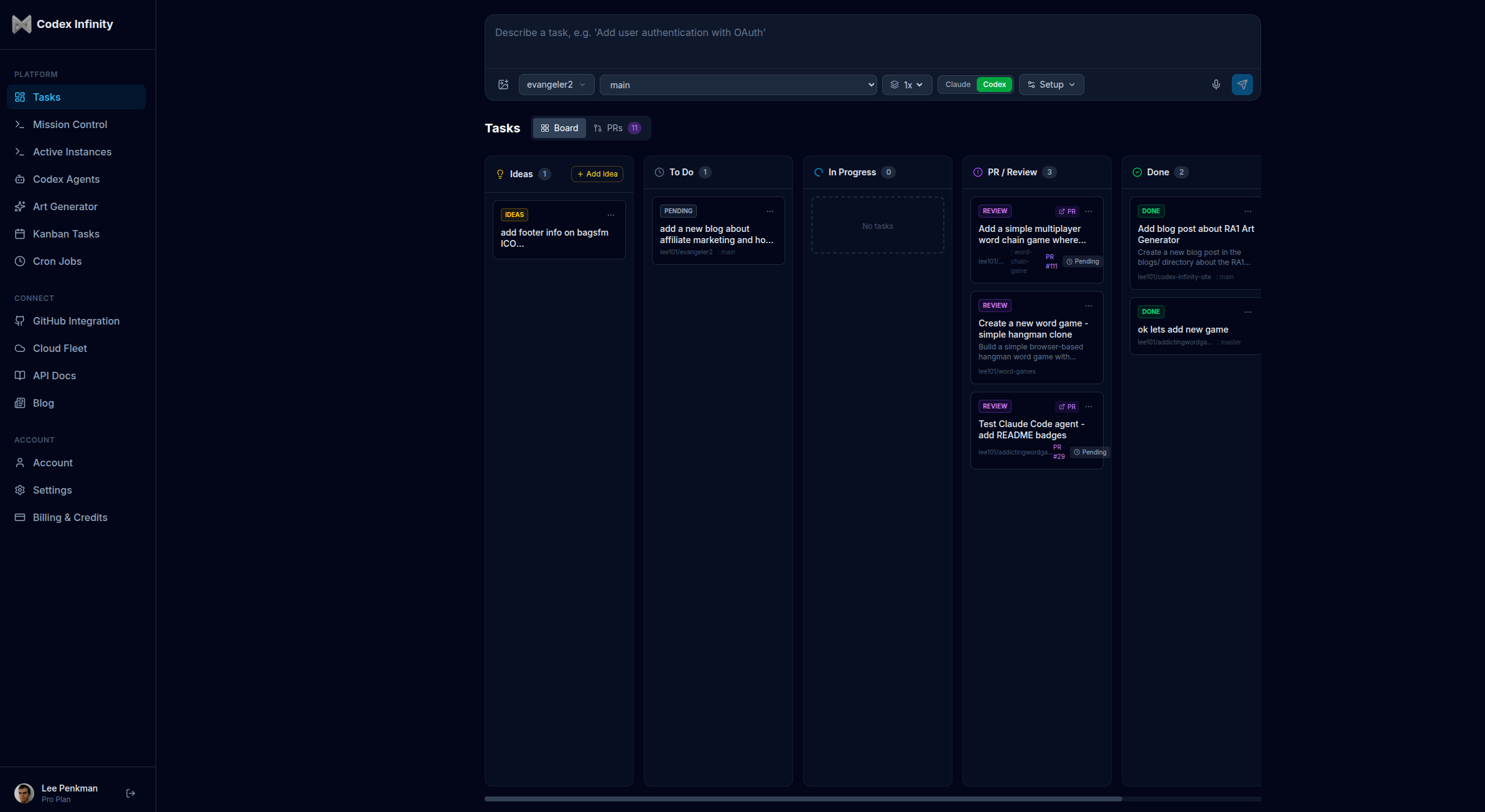Select the Art Generator sidebar icon
The image size is (1485, 812).
(21, 206)
